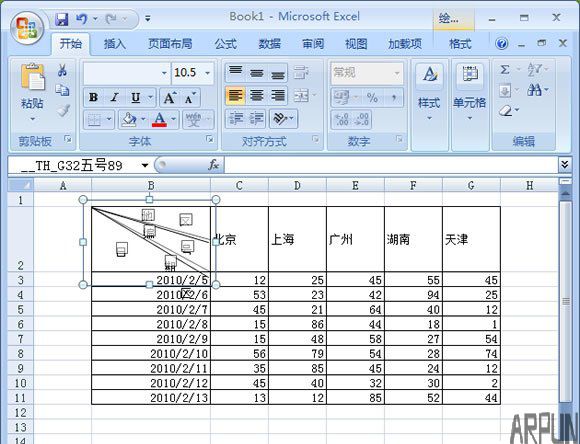Toggle Italic formatting

114,98
